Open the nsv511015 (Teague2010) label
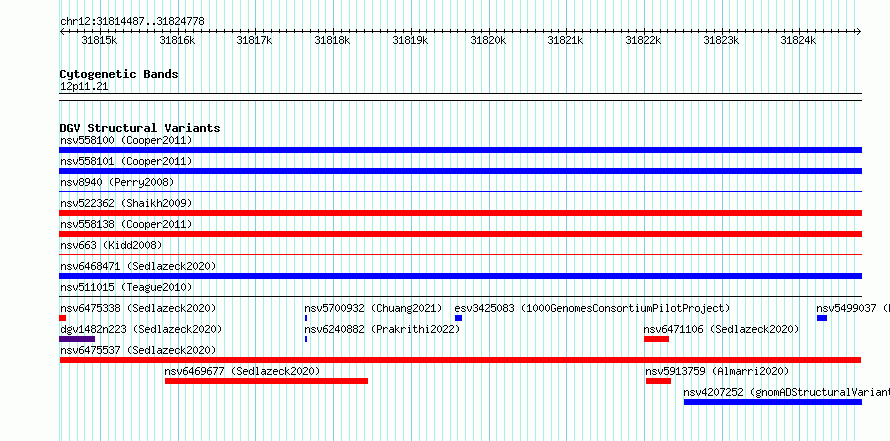The height and width of the screenshot is (441, 890). [126, 287]
